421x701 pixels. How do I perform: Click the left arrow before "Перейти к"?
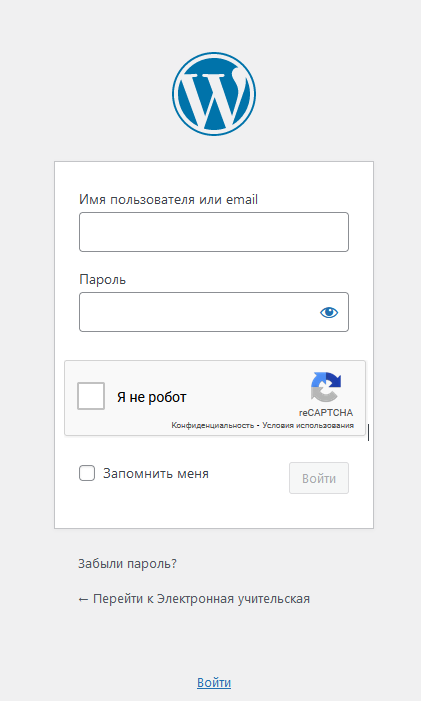(x=83, y=600)
